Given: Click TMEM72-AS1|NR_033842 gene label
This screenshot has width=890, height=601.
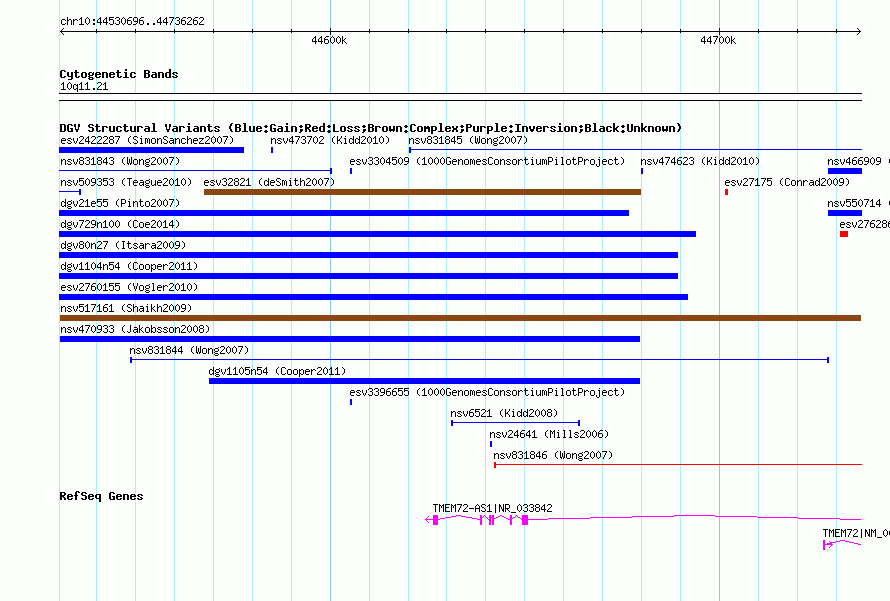Looking at the screenshot, I should [492, 508].
